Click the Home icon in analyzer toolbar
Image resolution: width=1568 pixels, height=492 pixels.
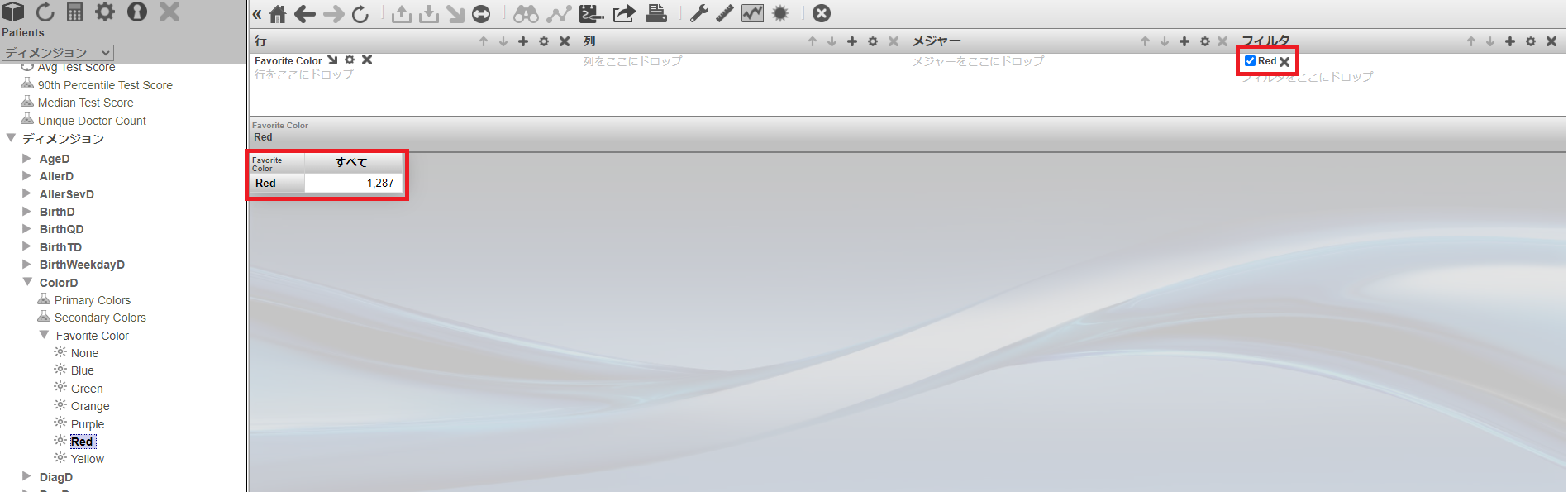point(278,14)
